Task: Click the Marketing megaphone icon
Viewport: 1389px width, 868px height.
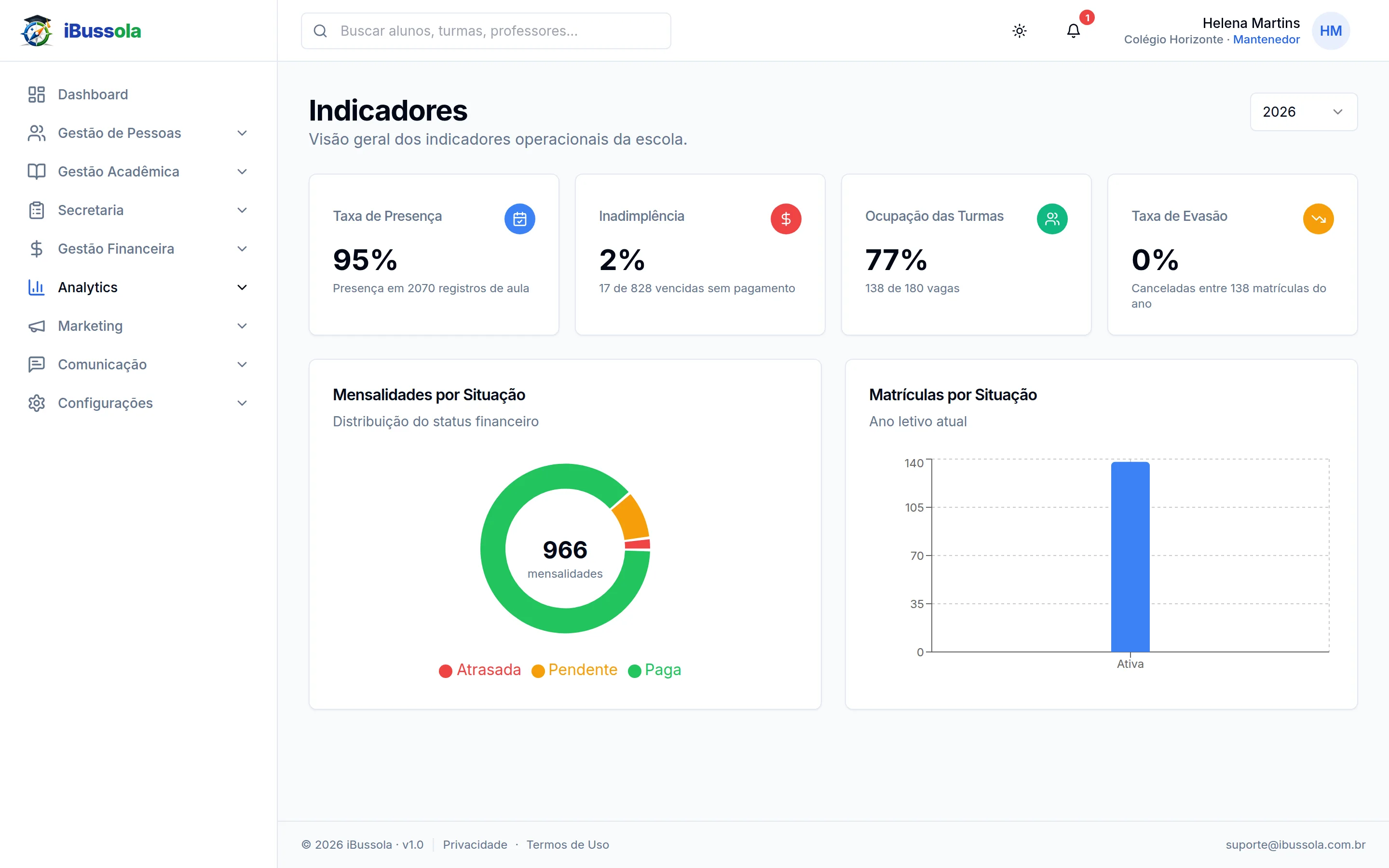Action: tap(37, 326)
